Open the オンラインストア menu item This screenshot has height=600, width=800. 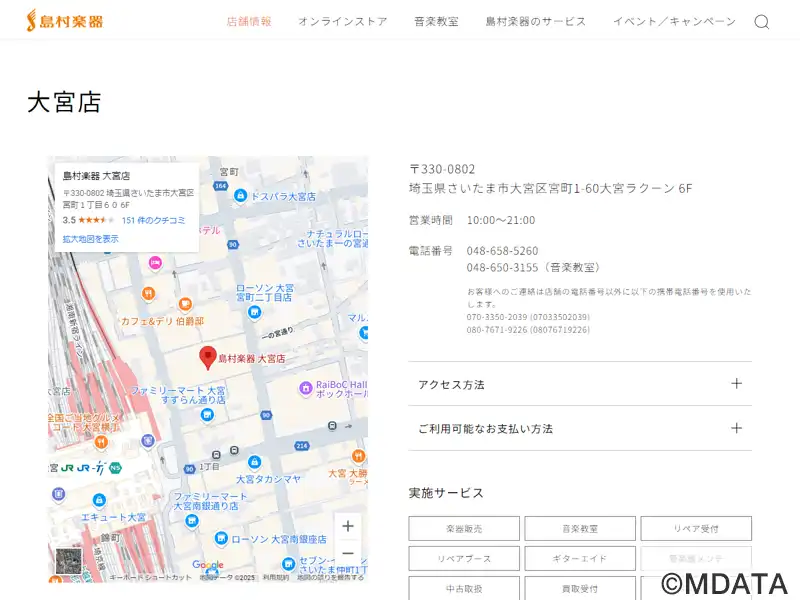(x=343, y=21)
